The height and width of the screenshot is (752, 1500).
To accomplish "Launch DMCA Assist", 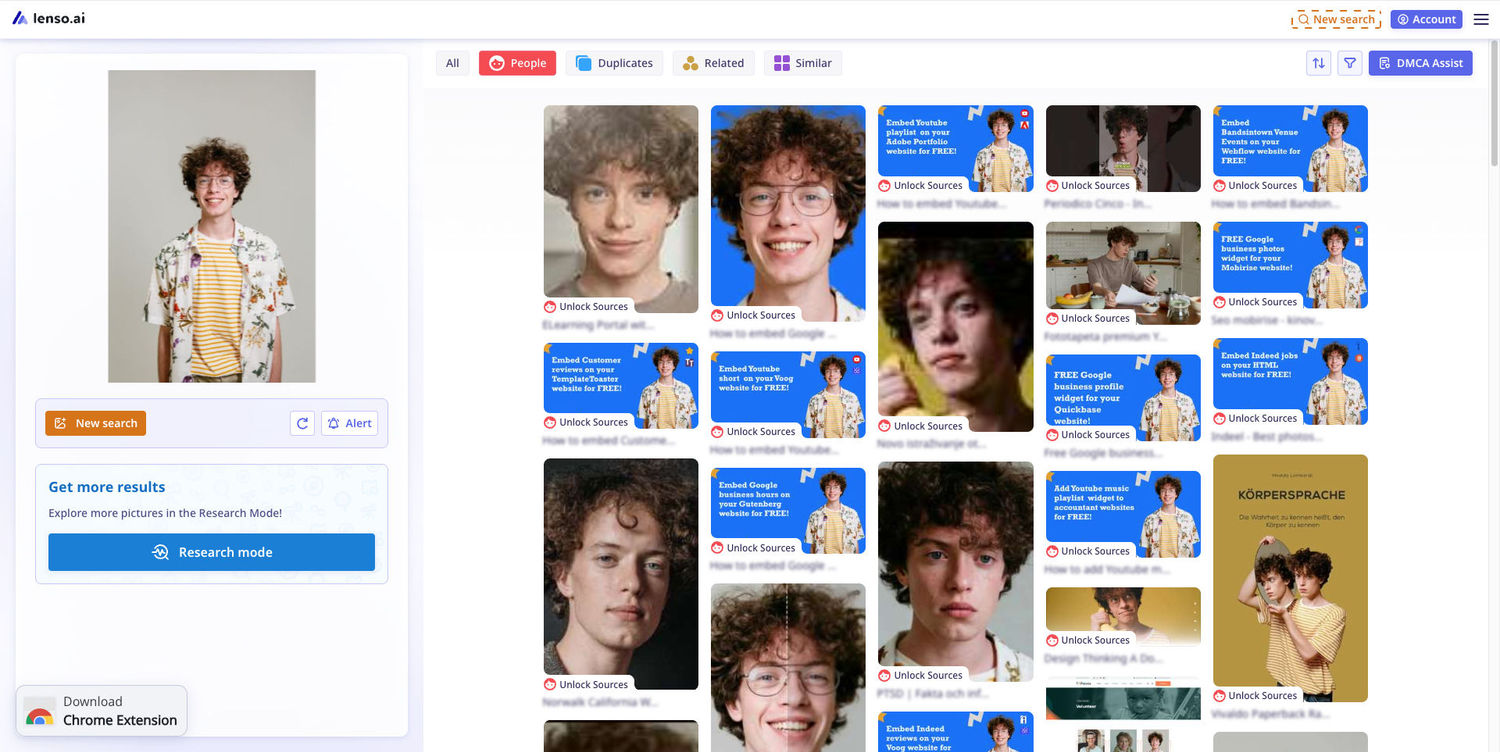I will (x=1420, y=63).
